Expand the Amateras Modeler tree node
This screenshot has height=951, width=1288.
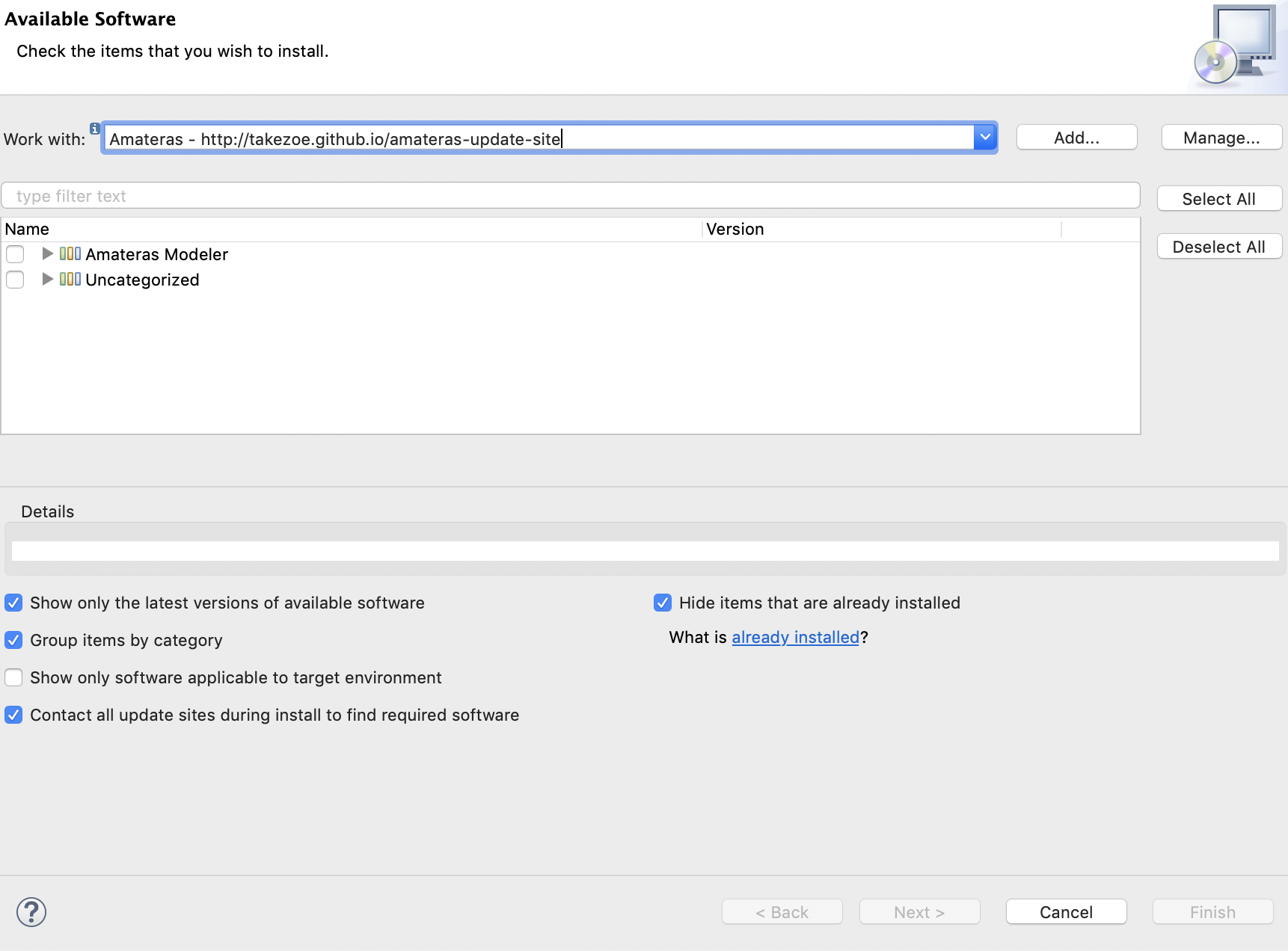46,254
